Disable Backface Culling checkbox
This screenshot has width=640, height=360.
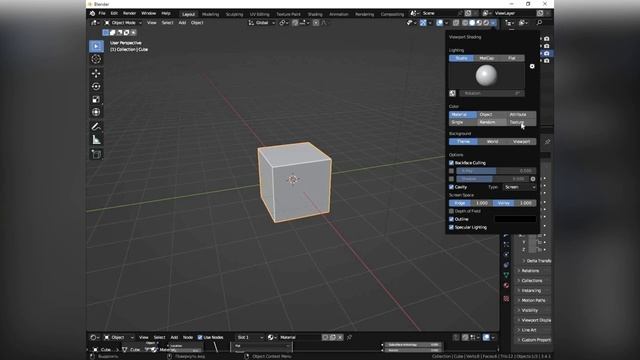(451, 163)
